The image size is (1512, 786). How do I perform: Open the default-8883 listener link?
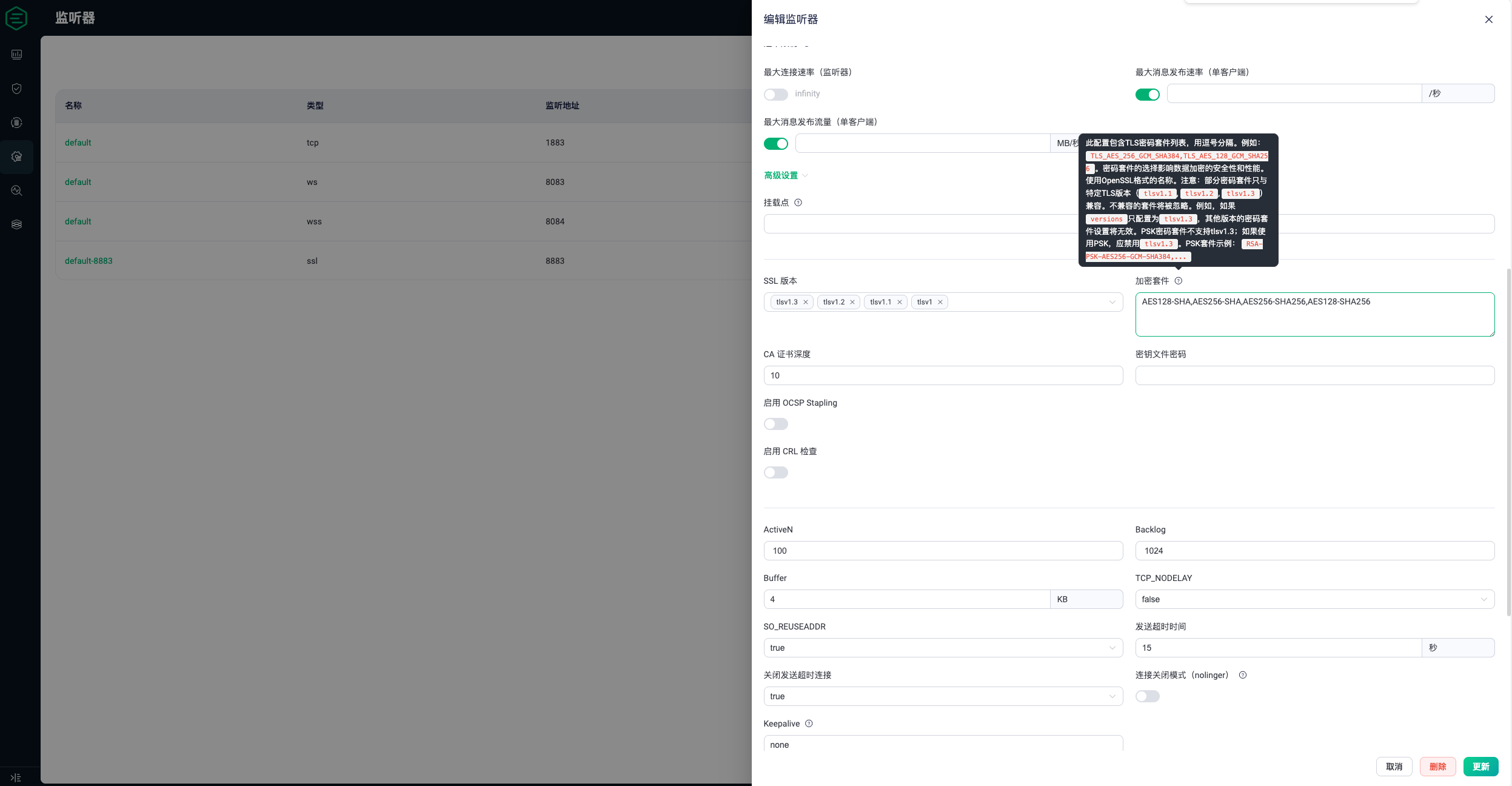click(x=89, y=261)
